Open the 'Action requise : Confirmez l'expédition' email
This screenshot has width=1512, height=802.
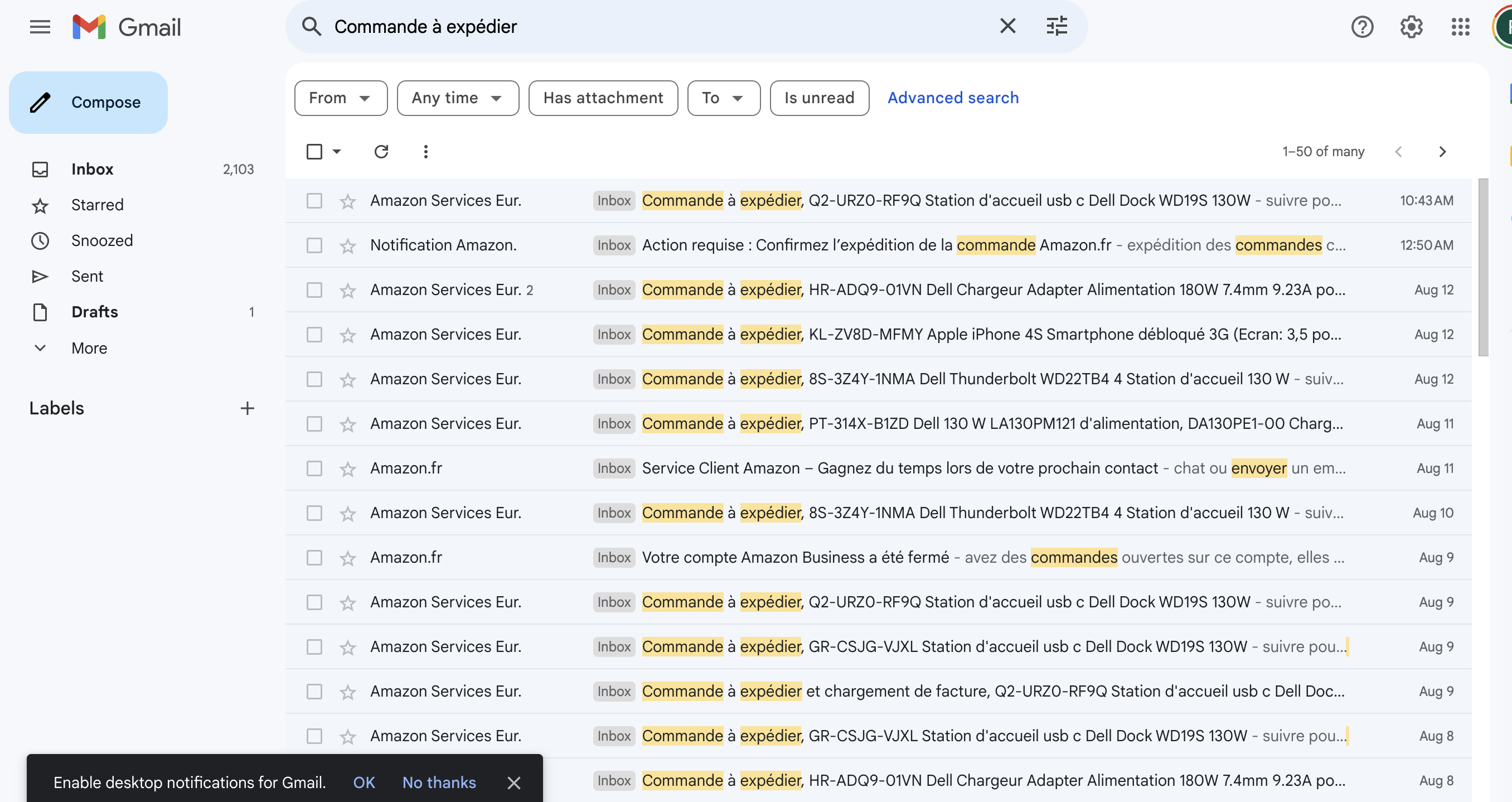click(878, 245)
